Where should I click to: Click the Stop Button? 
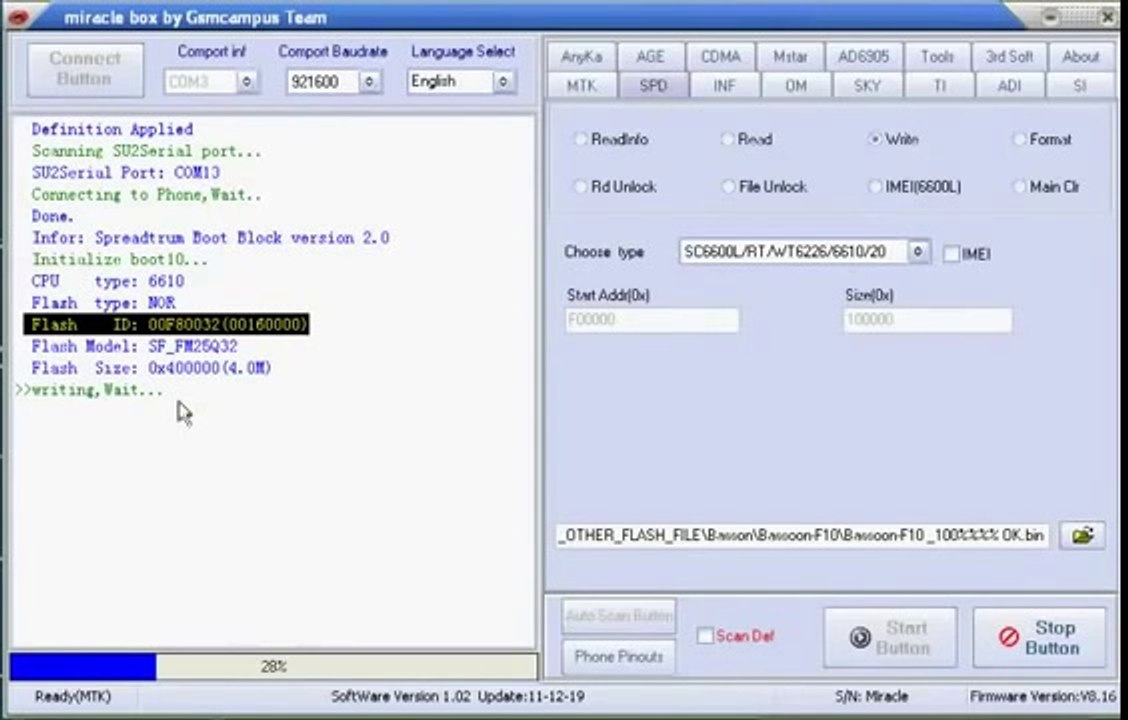(x=1040, y=637)
